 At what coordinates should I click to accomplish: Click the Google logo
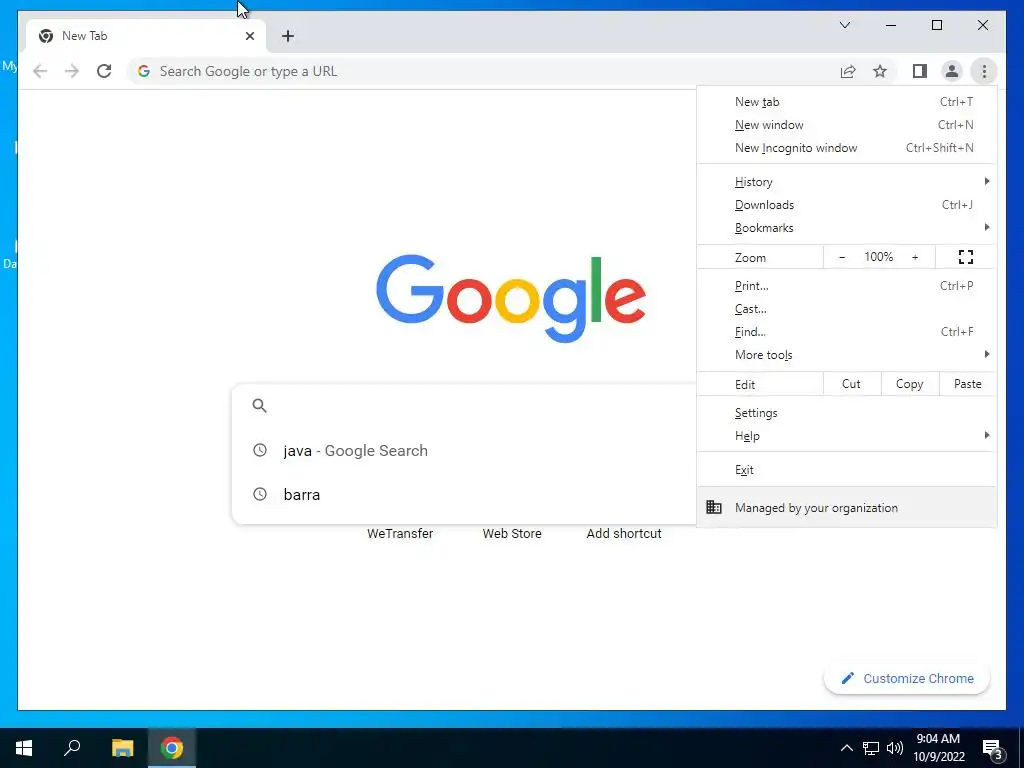click(511, 298)
